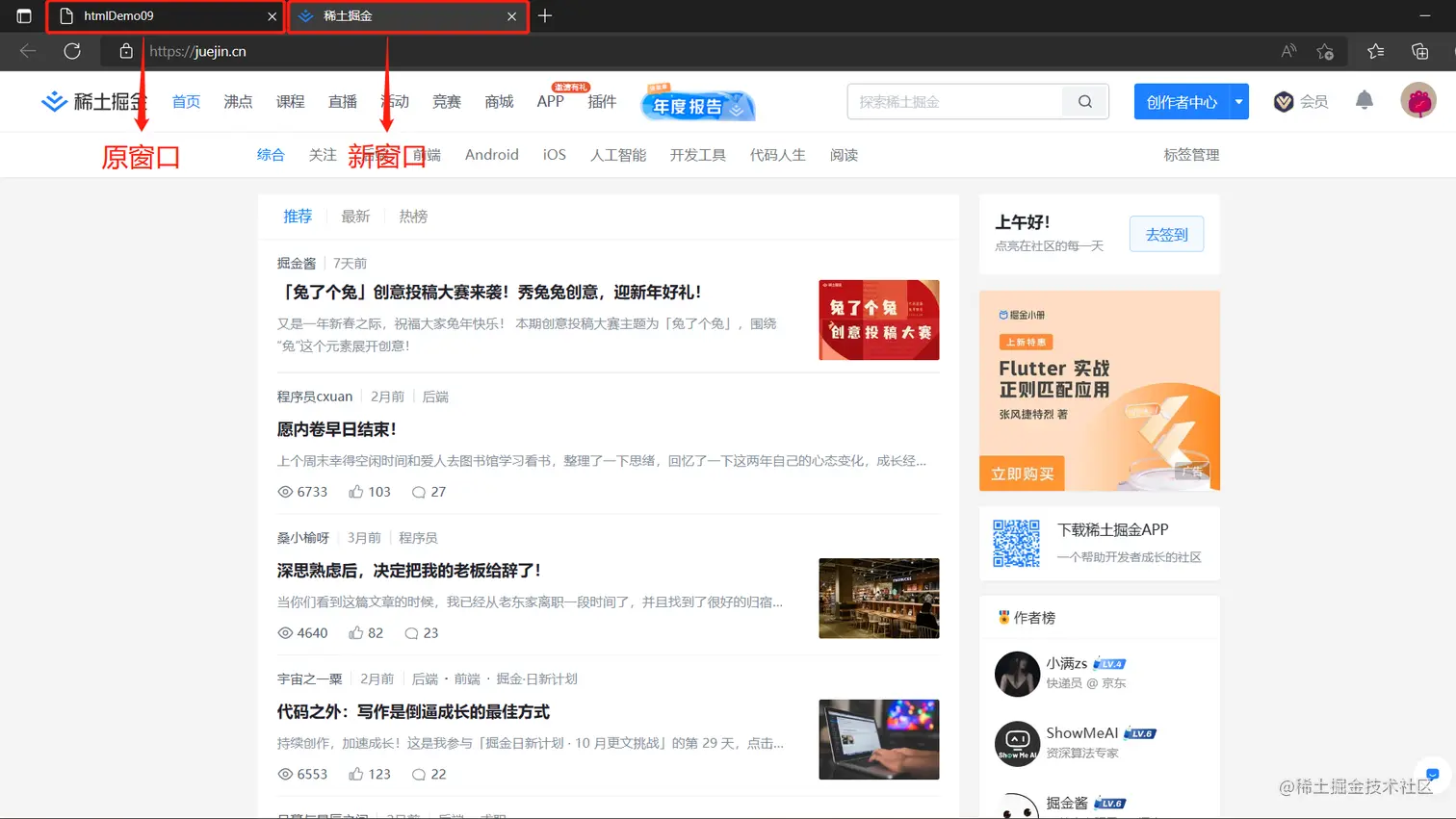Select the Android category tab
1456x819 pixels.
(x=492, y=154)
